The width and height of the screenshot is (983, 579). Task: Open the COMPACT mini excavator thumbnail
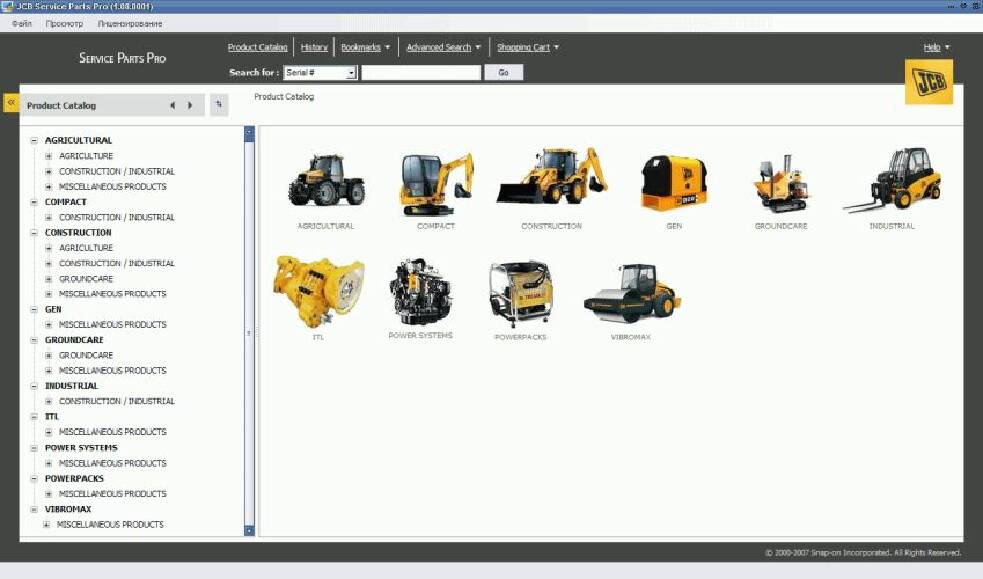(436, 183)
